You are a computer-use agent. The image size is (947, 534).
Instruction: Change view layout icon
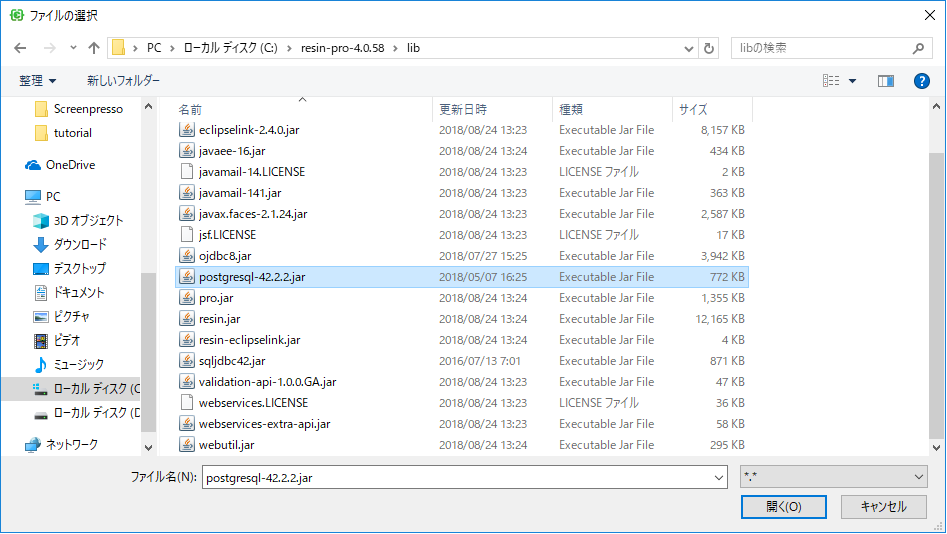831,81
